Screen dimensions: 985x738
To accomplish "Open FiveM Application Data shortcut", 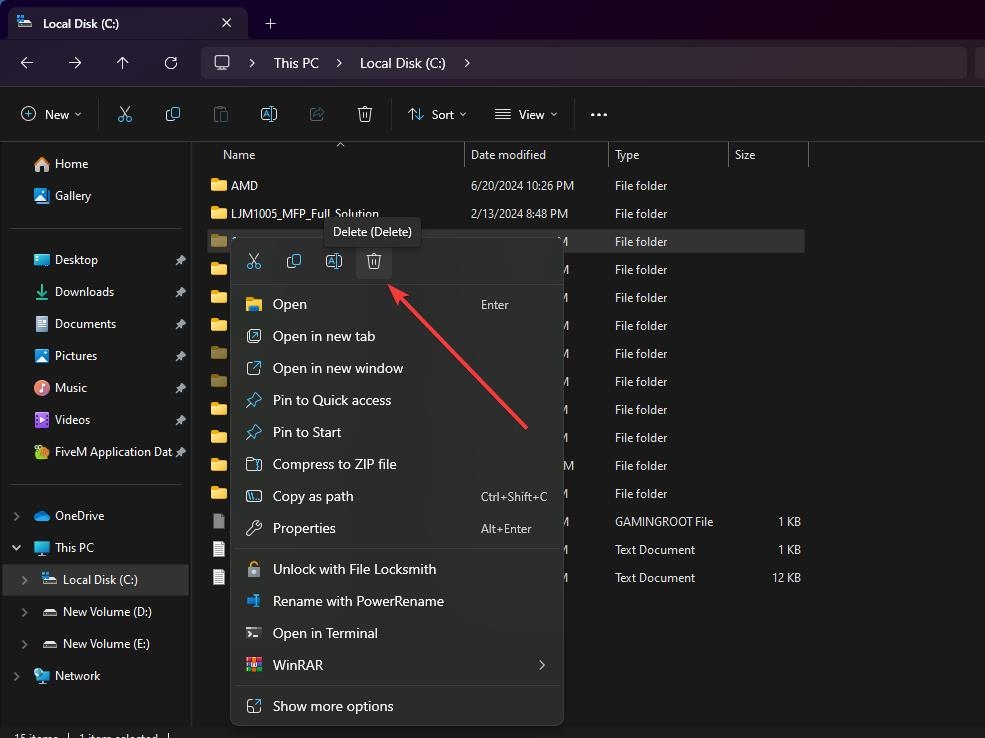I will point(103,452).
